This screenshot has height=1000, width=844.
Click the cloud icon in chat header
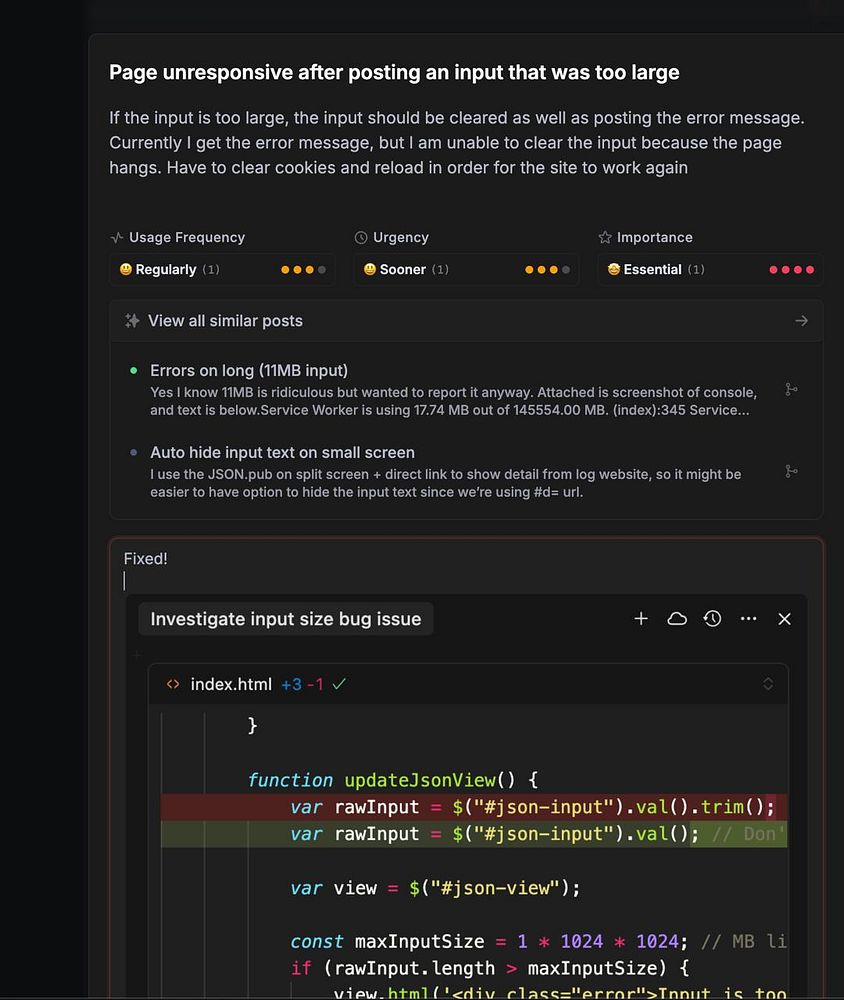[677, 619]
